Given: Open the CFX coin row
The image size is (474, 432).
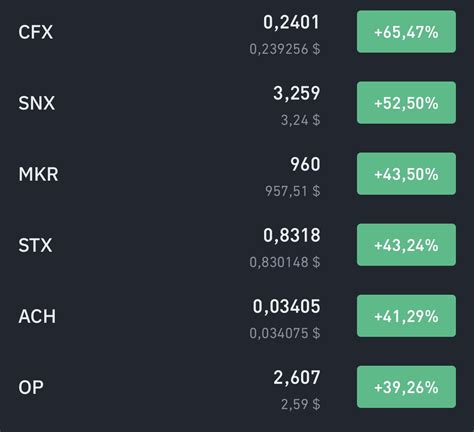Looking at the screenshot, I should tap(237, 32).
